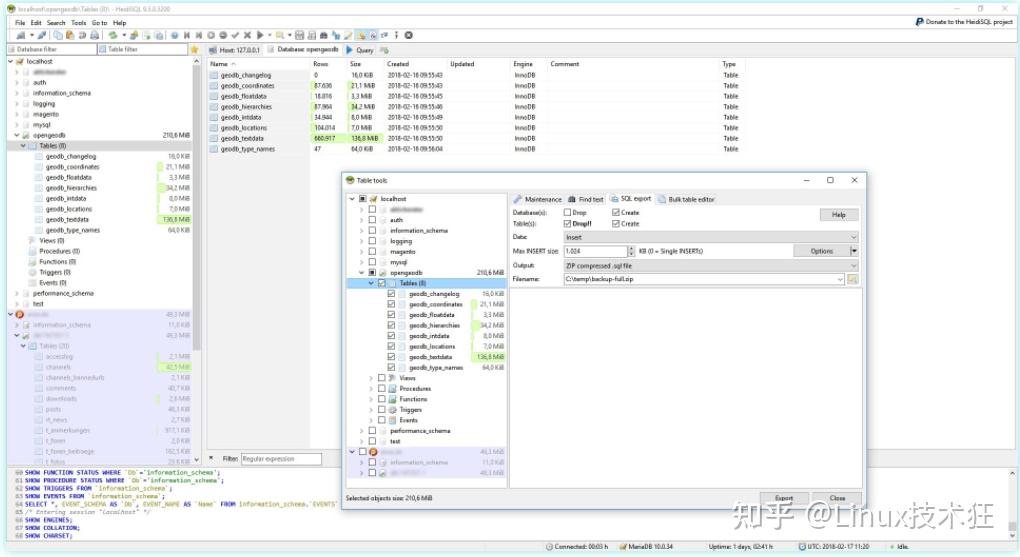Open the User manager toolbar icon
This screenshot has height=557, width=1020.
pos(133,35)
